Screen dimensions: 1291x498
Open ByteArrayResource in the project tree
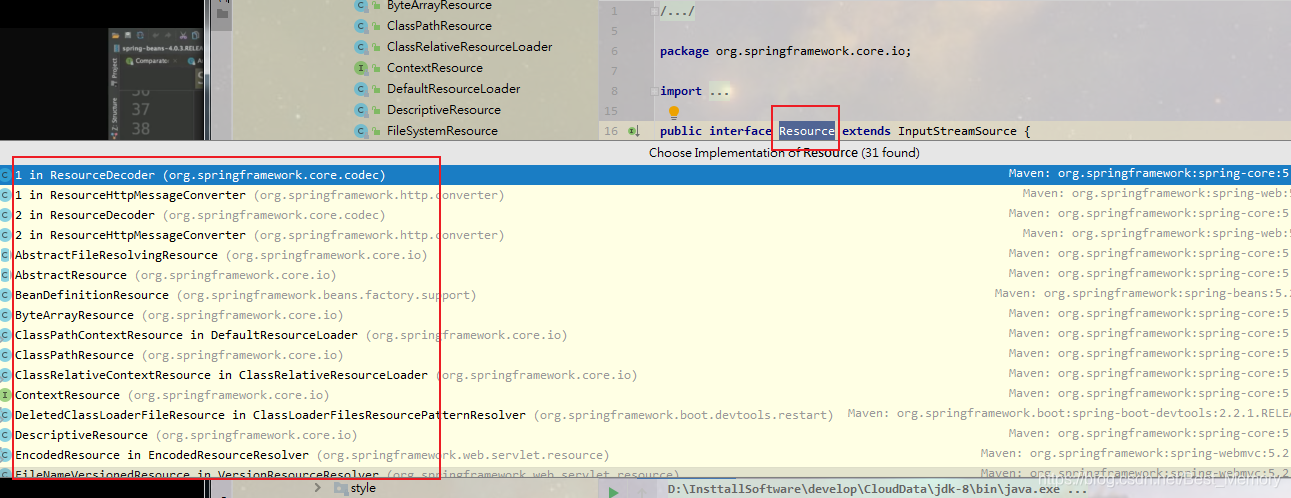[439, 5]
